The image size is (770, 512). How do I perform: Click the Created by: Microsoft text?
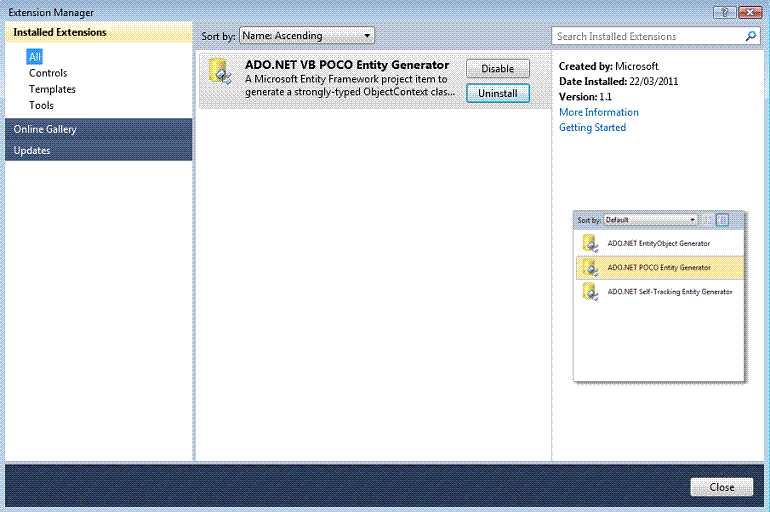pyautogui.click(x=608, y=66)
